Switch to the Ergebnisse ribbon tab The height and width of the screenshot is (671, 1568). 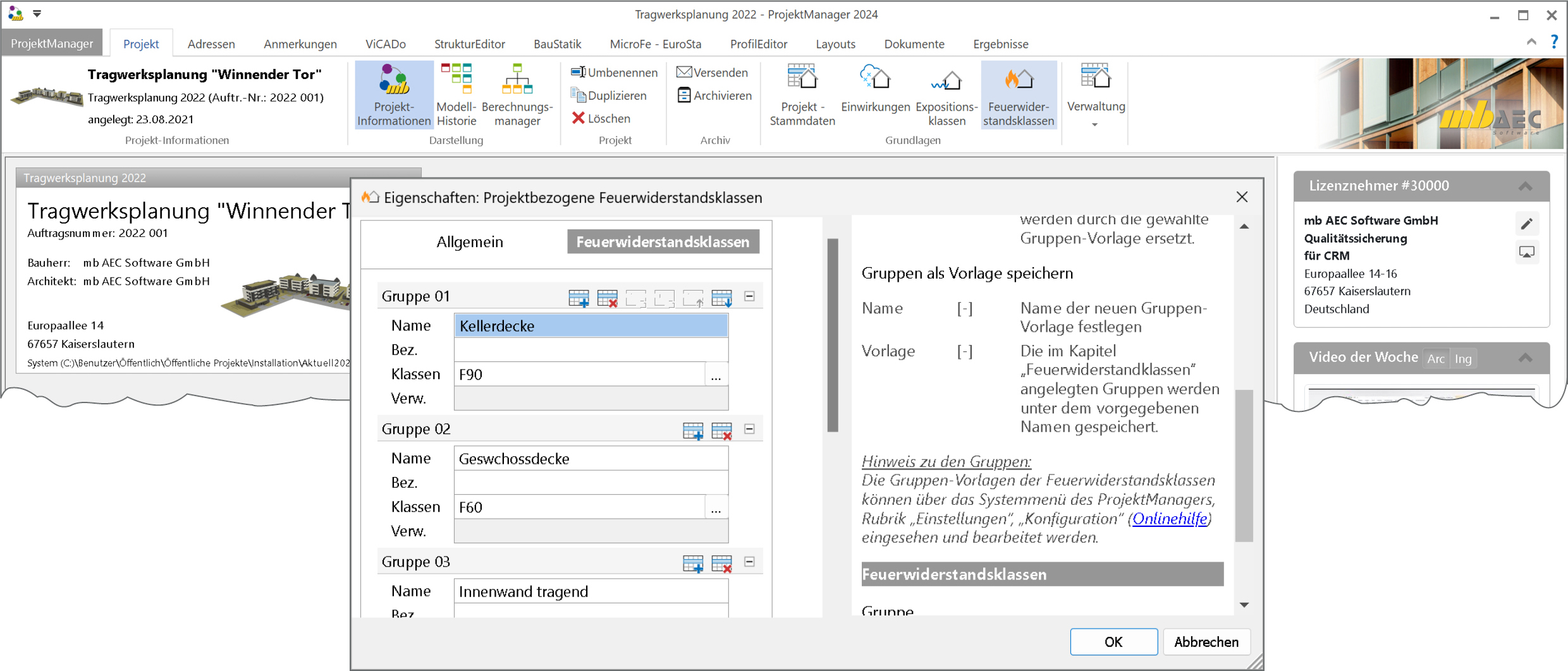click(1000, 44)
